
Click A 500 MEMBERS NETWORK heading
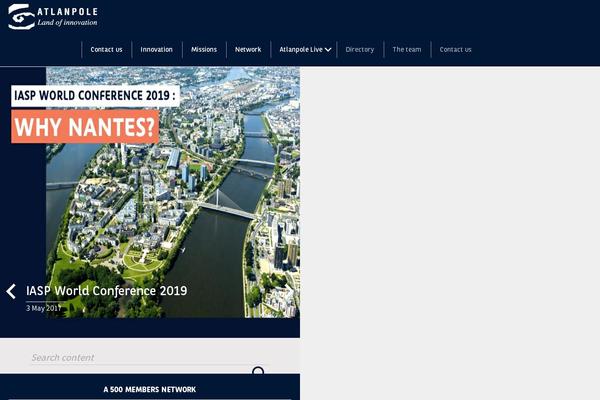click(150, 389)
